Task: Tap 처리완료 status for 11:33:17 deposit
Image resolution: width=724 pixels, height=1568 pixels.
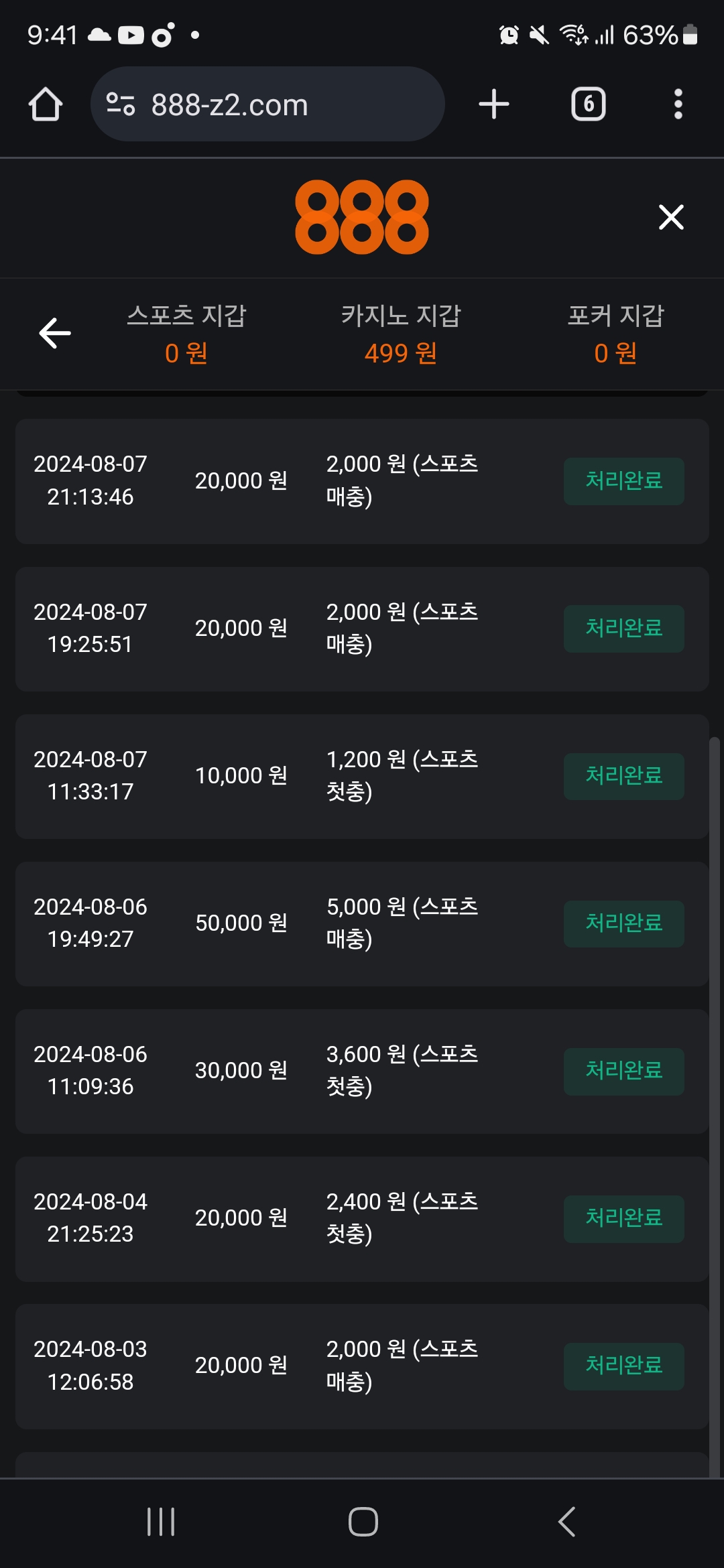Action: click(x=623, y=776)
